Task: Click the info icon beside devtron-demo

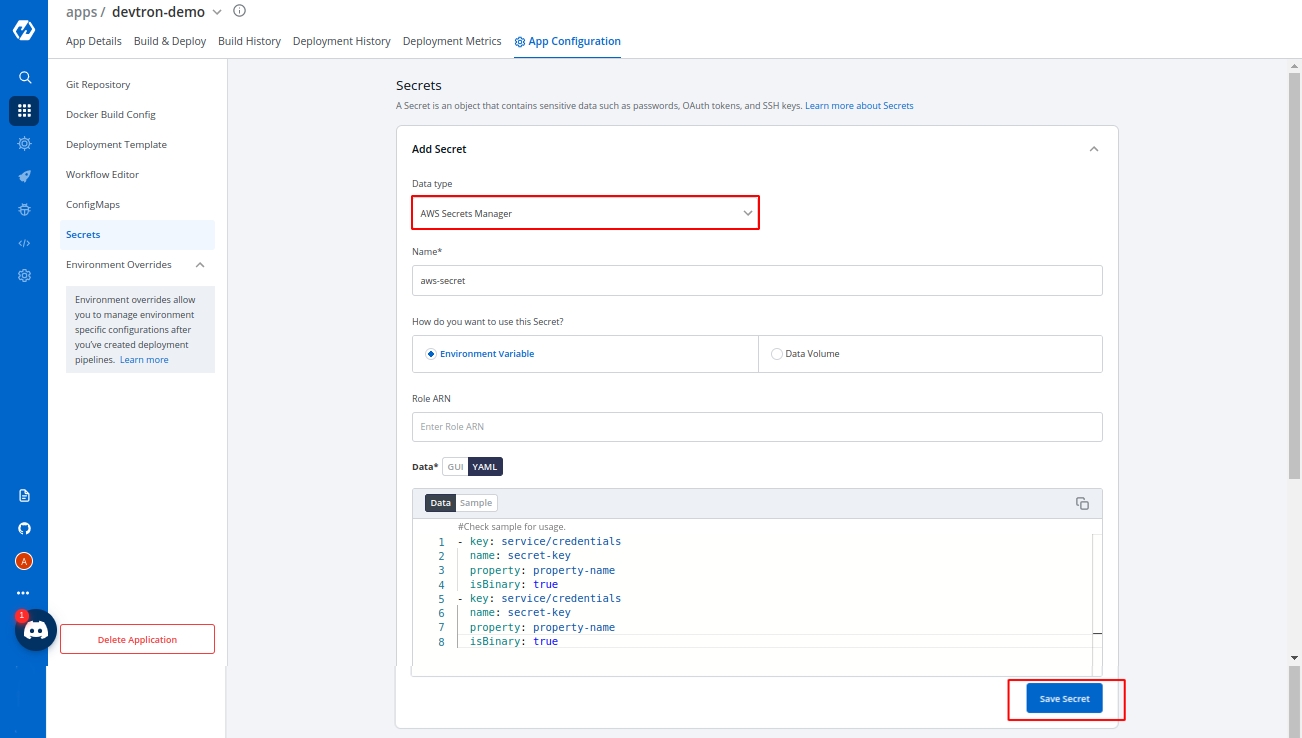Action: pos(239,11)
